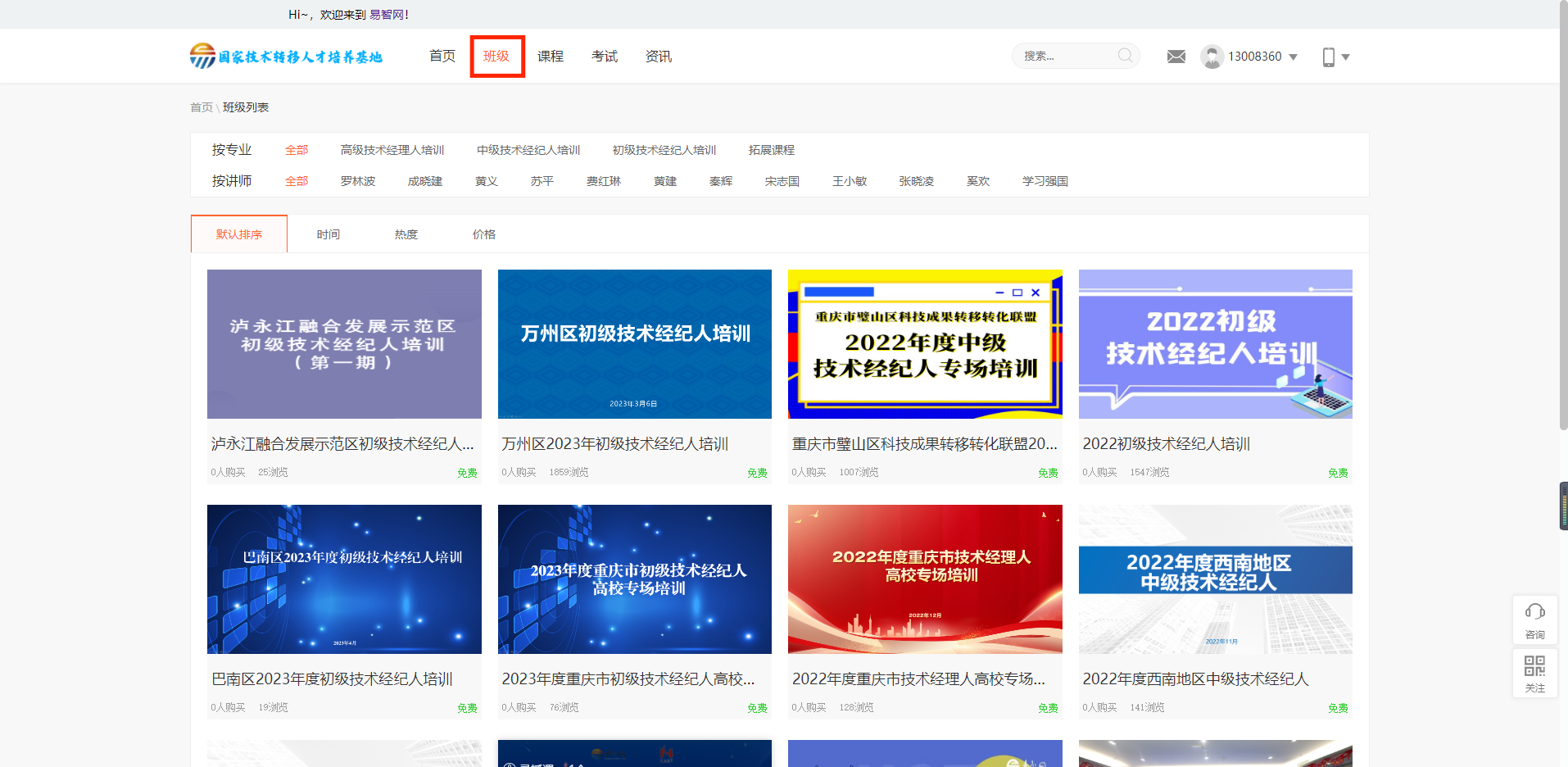Viewport: 1568px width, 767px height.
Task: Filter by 拓展课程
Action: pyautogui.click(x=772, y=150)
